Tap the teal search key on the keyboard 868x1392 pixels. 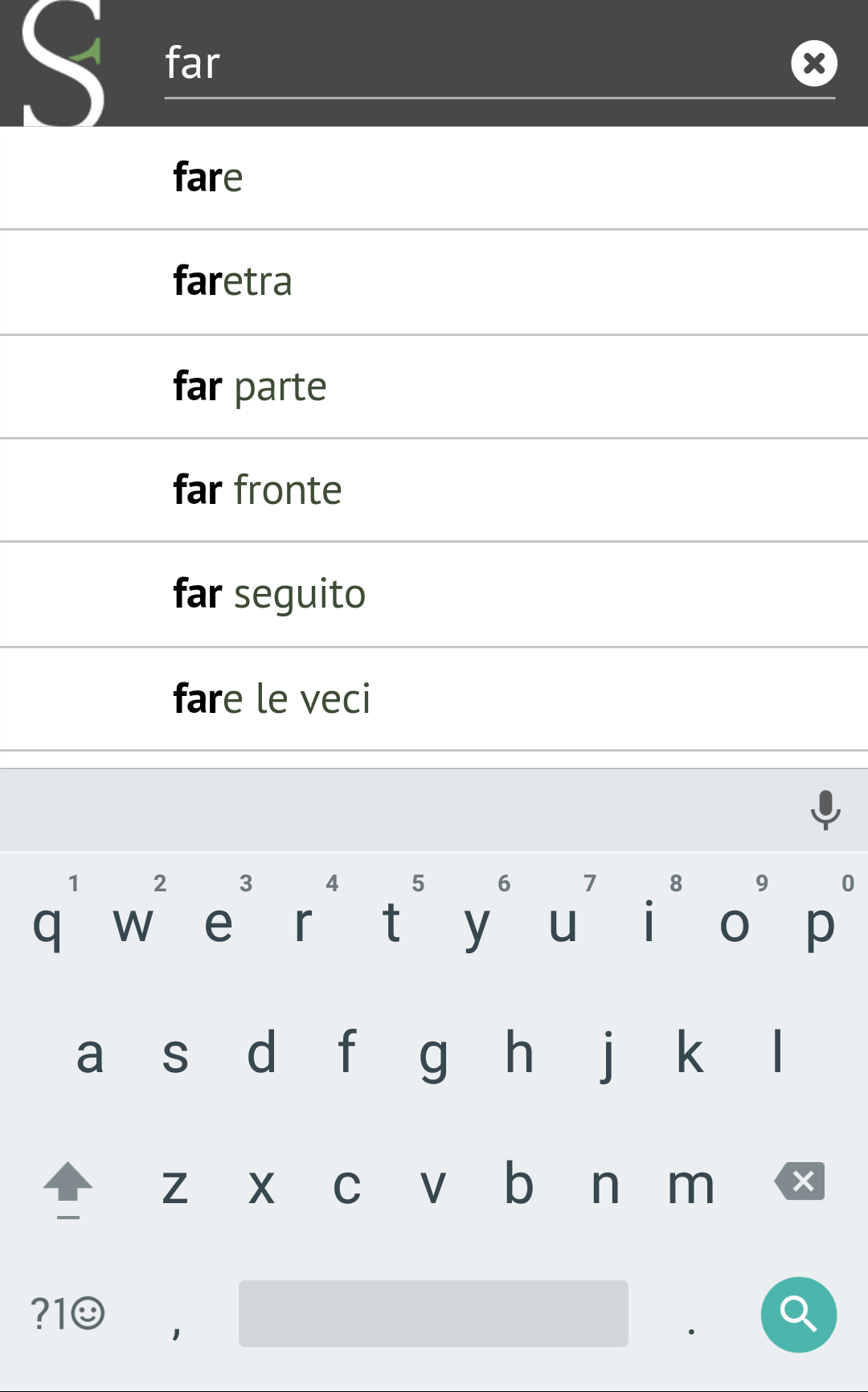(798, 1314)
